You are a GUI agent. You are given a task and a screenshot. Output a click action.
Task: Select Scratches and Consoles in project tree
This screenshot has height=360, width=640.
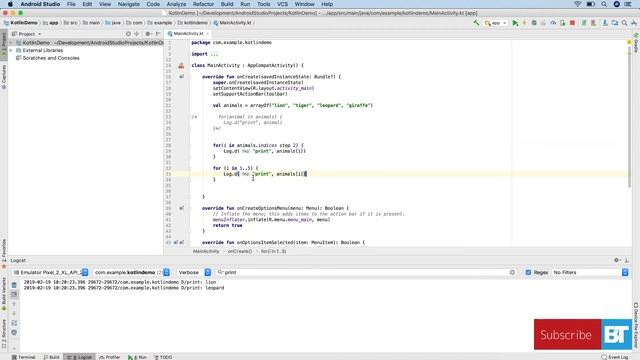pos(51,58)
